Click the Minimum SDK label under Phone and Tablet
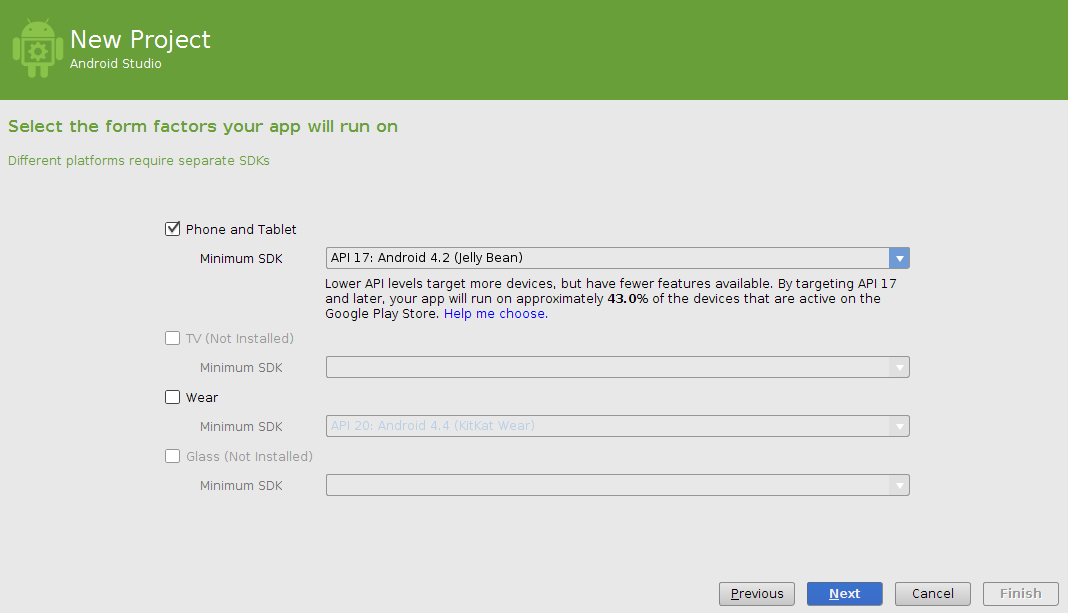1068x613 pixels. [x=241, y=258]
